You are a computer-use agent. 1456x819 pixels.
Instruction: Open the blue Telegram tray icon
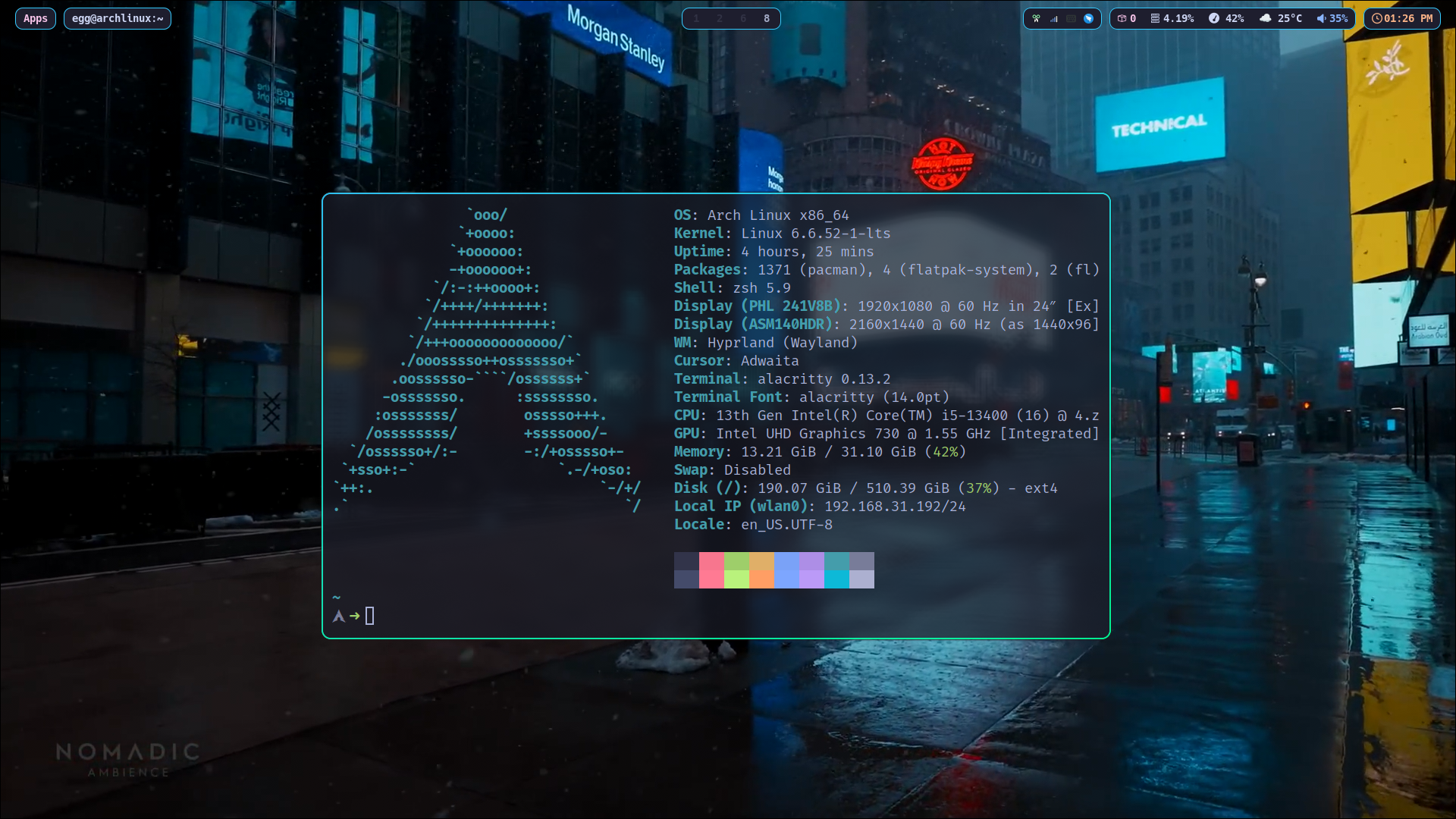coord(1088,18)
